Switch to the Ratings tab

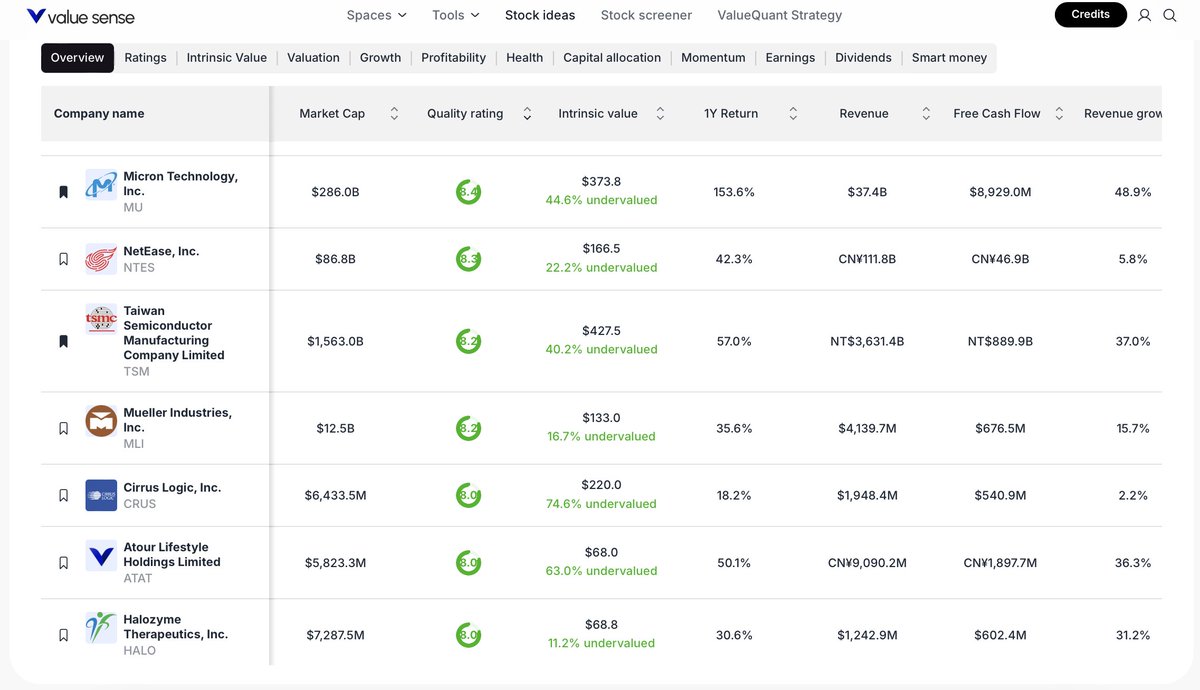(145, 58)
